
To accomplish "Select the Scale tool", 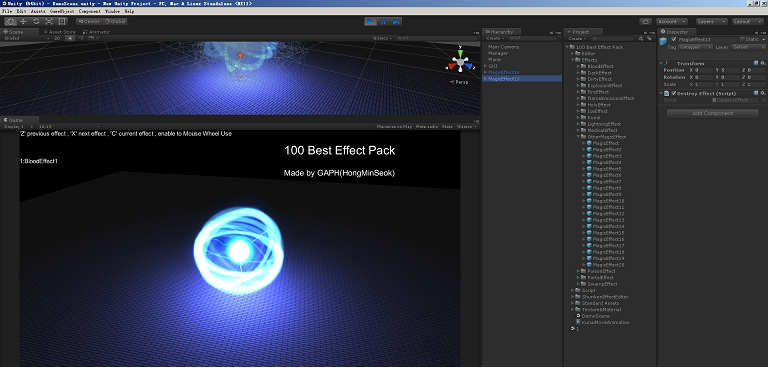I will point(49,22).
